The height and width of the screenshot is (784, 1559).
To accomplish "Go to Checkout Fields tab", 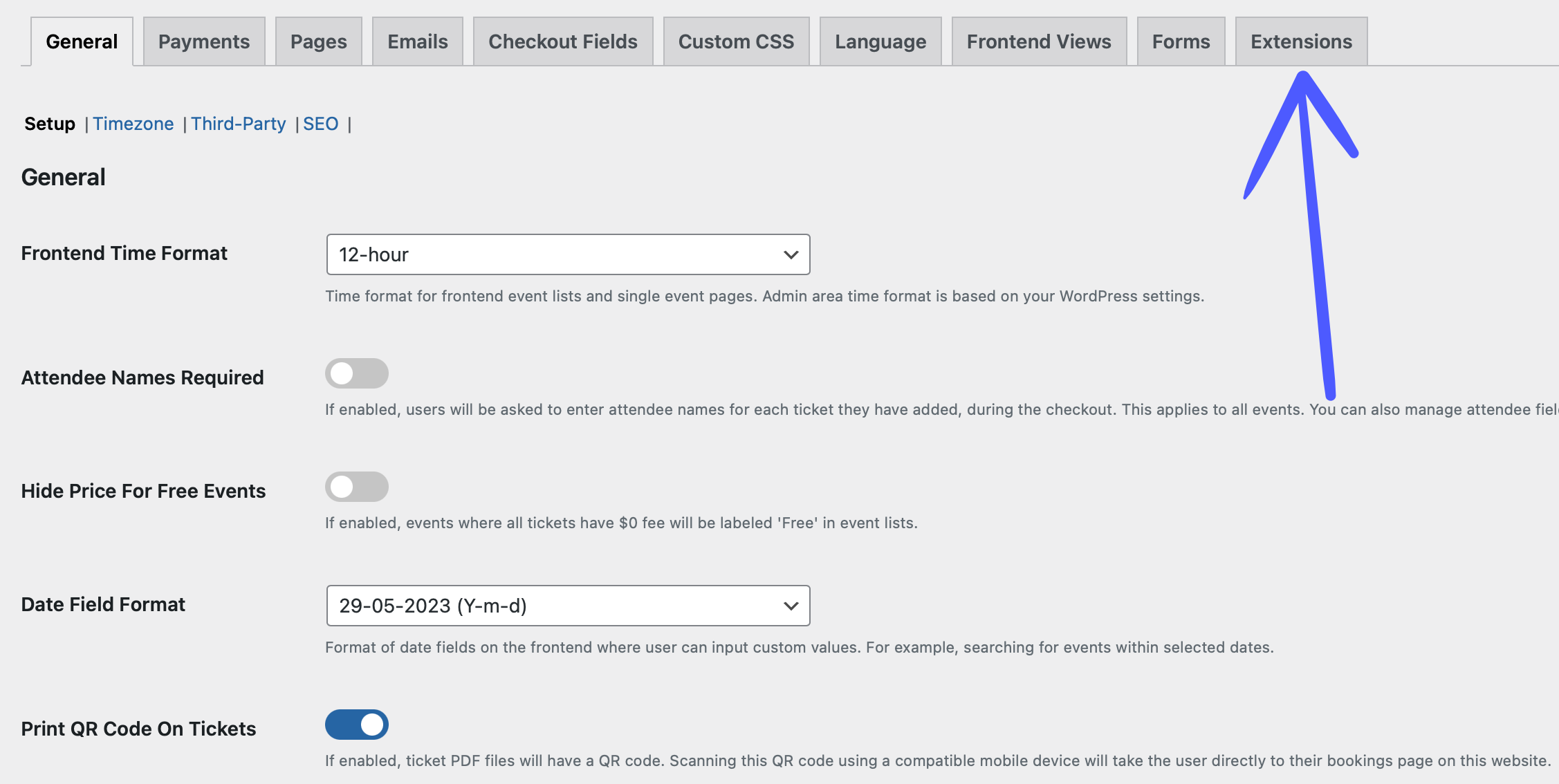I will tap(562, 41).
